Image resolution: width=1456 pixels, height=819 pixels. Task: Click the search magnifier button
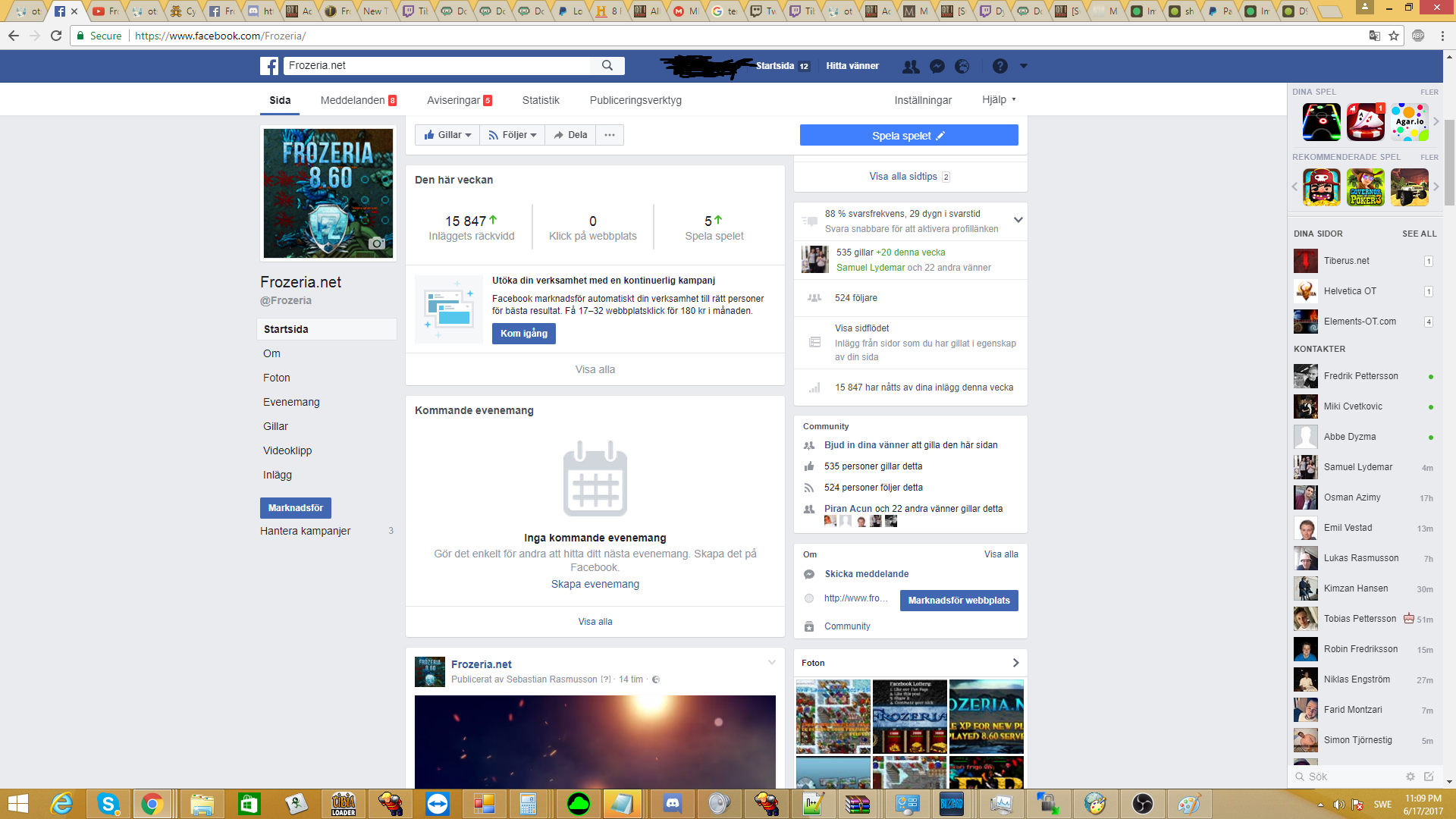607,66
